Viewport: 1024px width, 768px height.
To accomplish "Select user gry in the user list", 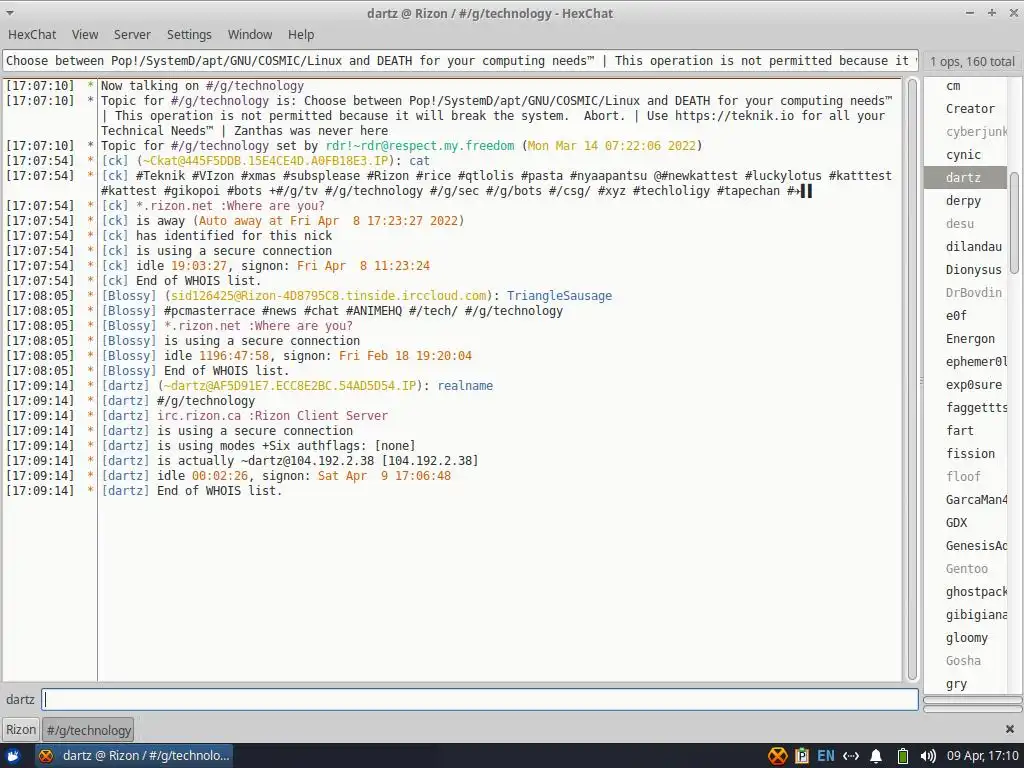I will click(x=965, y=683).
